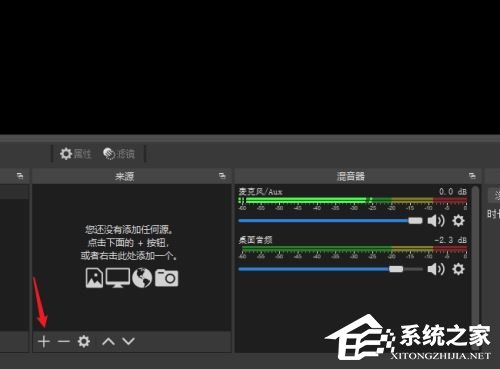Click the browser globe source icon

(142, 278)
